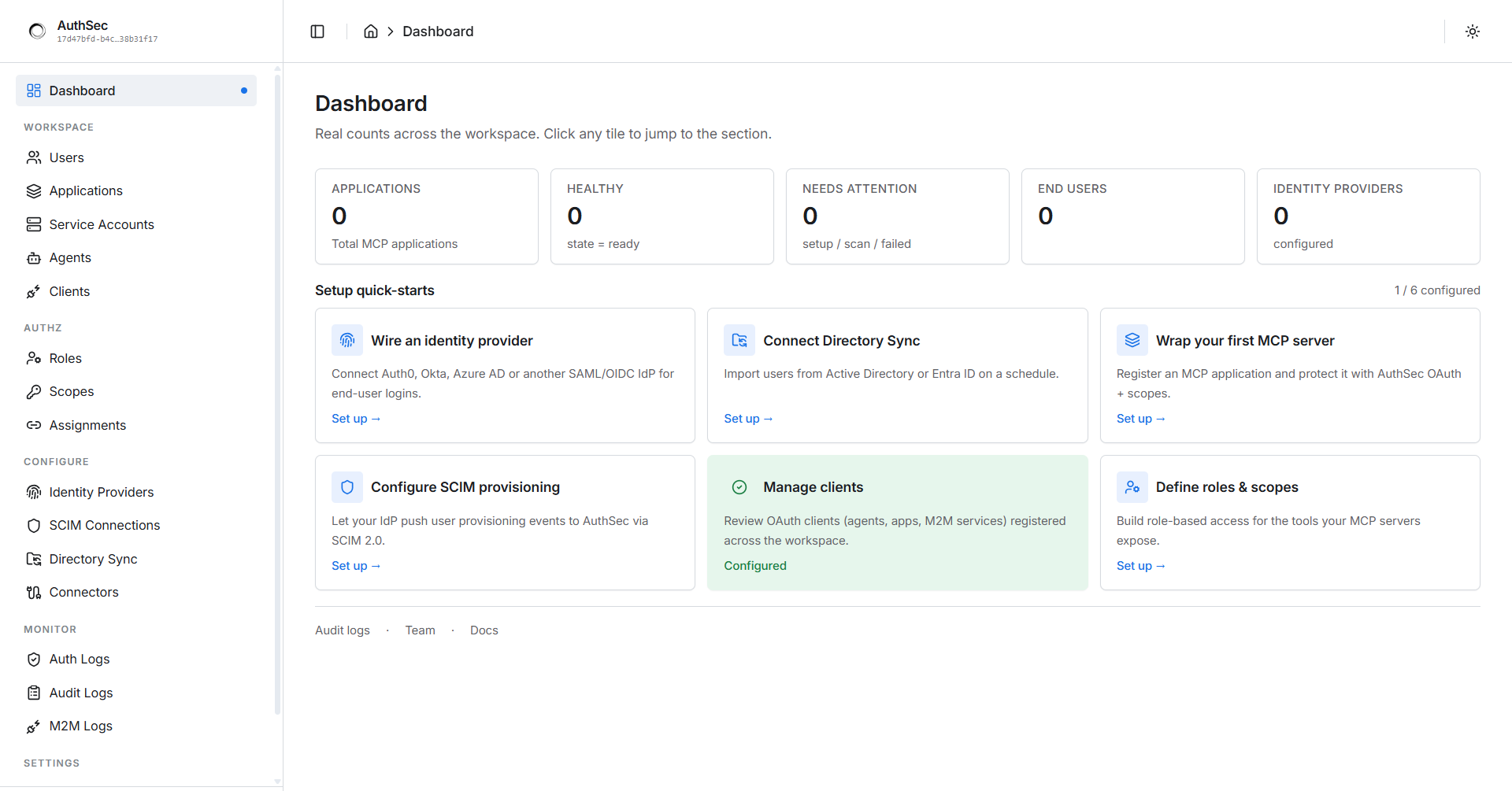Click the Agents robot icon

point(34,258)
